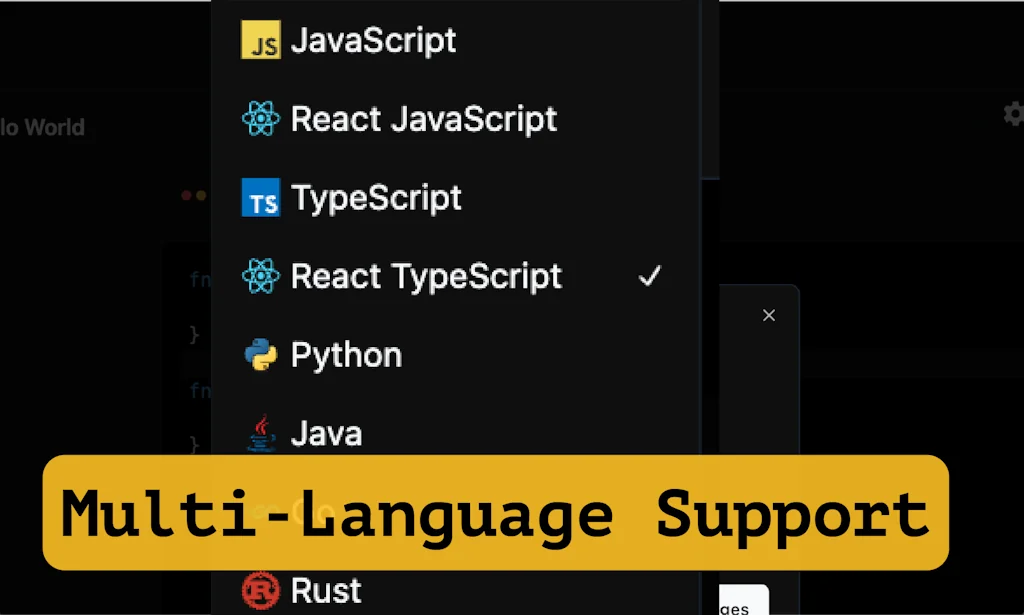Click the Hello World title text
Screen dimensions: 1024x615
[43, 127]
